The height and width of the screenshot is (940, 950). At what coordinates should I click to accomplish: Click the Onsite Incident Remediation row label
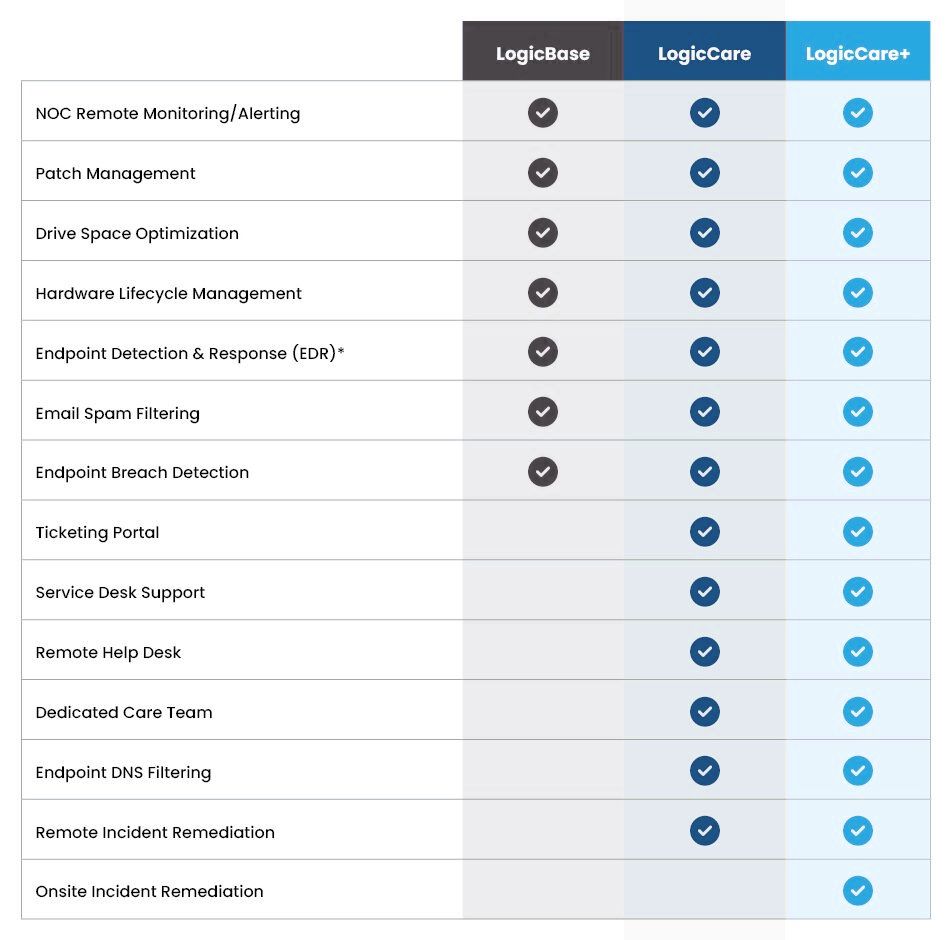coord(149,892)
